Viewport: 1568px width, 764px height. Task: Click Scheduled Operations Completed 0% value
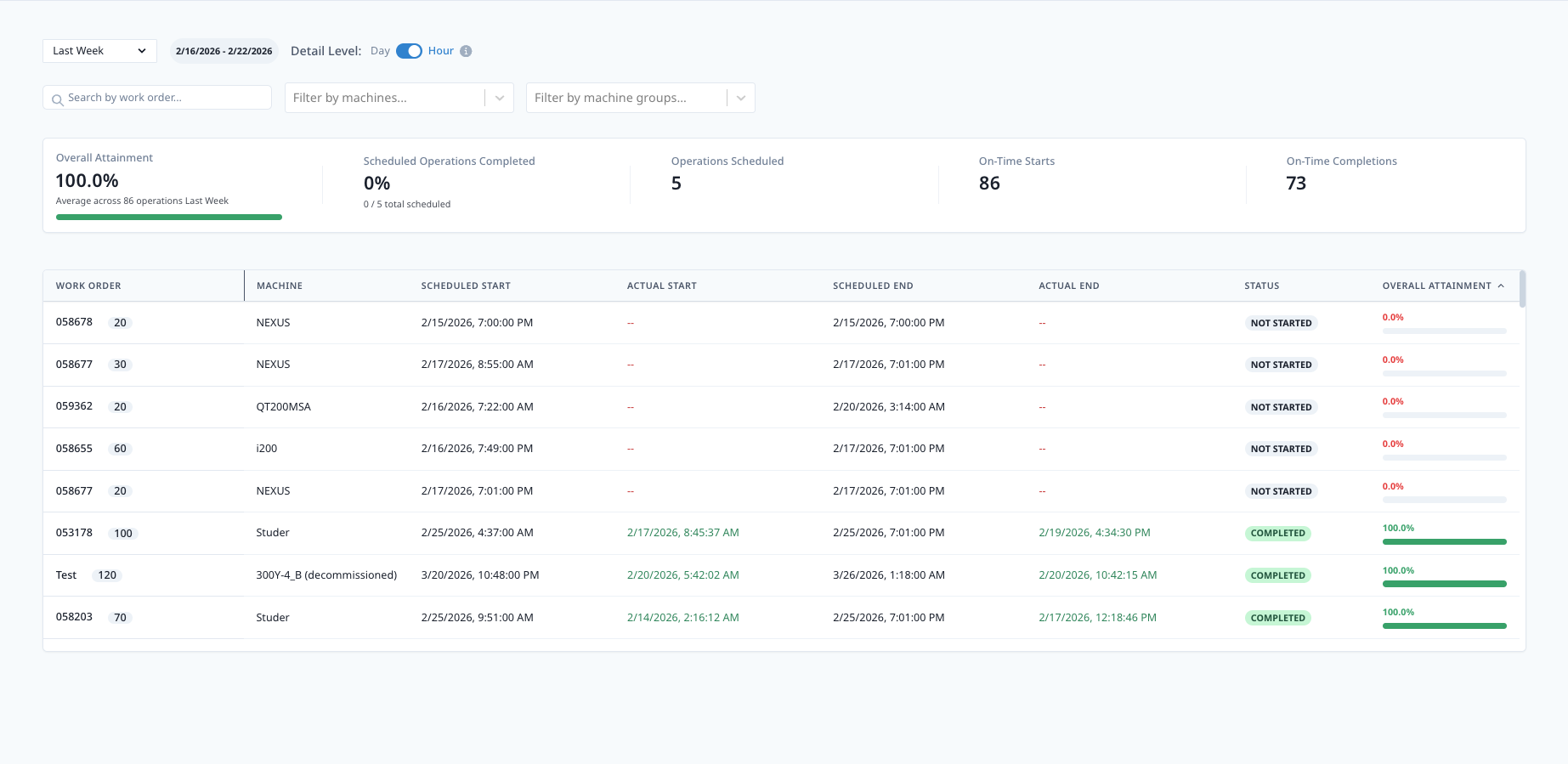pyautogui.click(x=376, y=184)
